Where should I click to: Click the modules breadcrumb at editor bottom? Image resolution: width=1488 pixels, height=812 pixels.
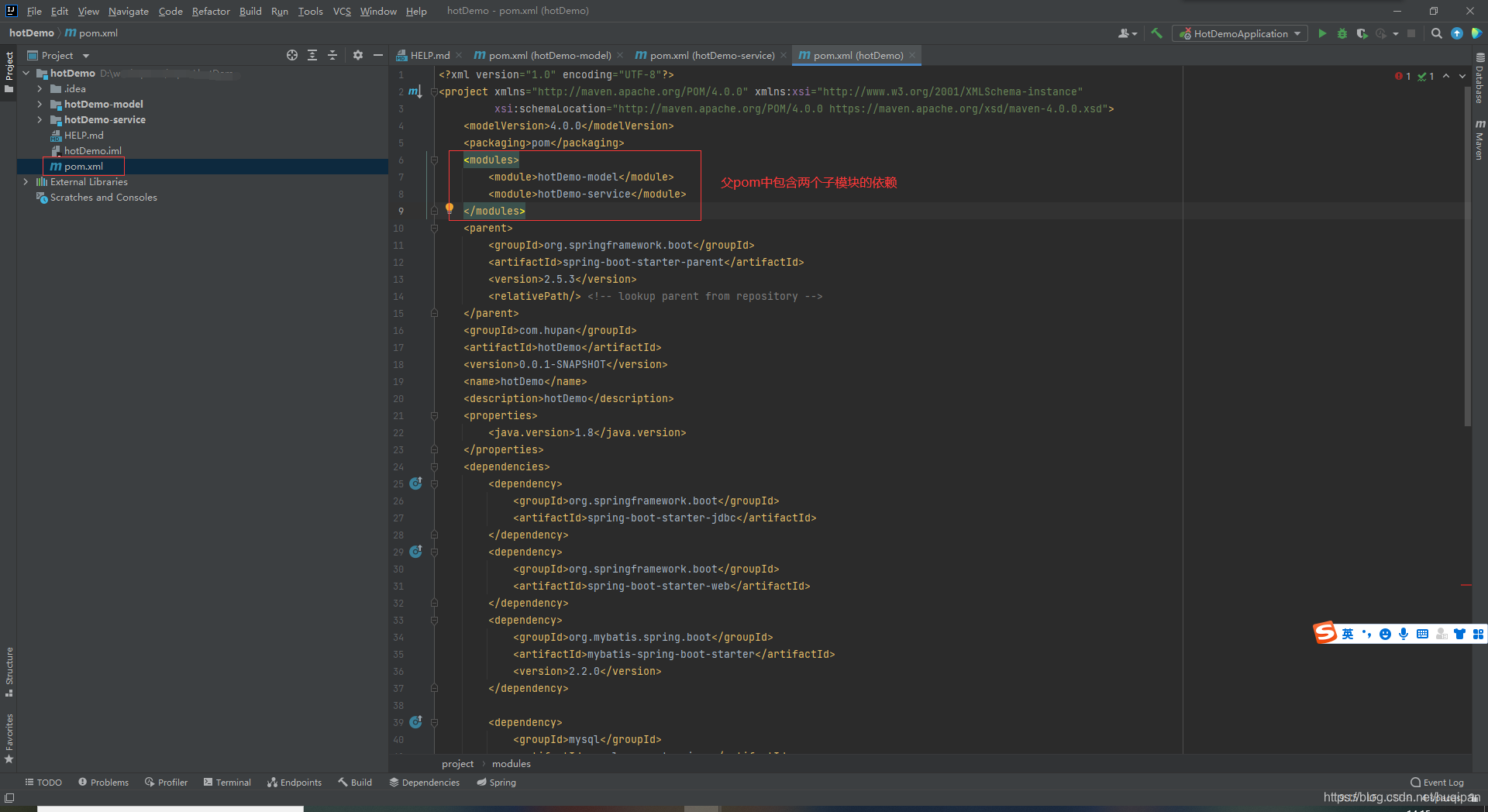(x=511, y=764)
